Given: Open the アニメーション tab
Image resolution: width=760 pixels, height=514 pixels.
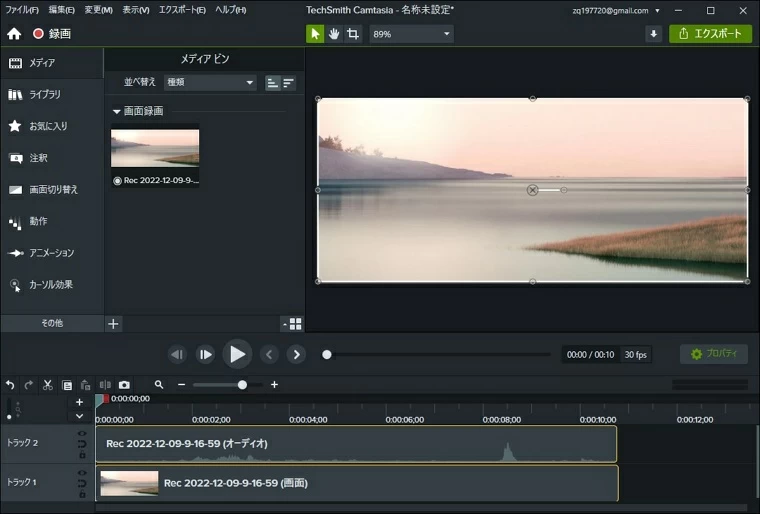Looking at the screenshot, I should tap(52, 253).
